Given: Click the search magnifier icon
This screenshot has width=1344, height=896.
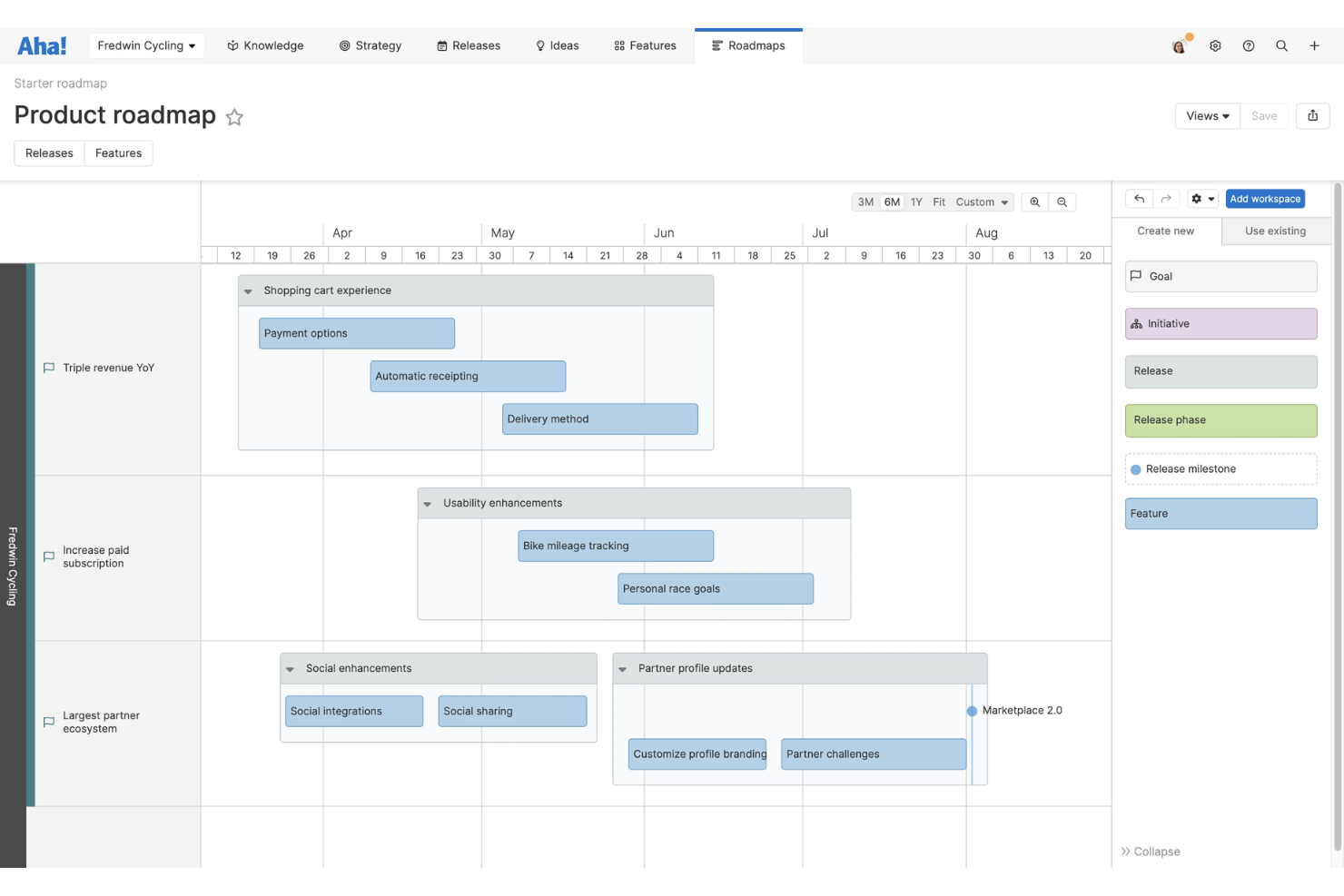Looking at the screenshot, I should [1281, 45].
